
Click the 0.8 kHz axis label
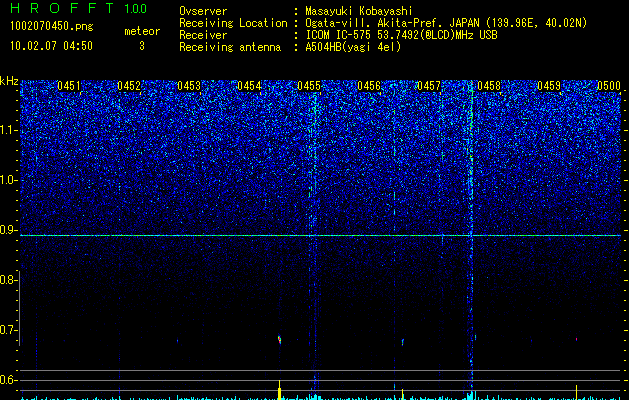tap(8, 280)
